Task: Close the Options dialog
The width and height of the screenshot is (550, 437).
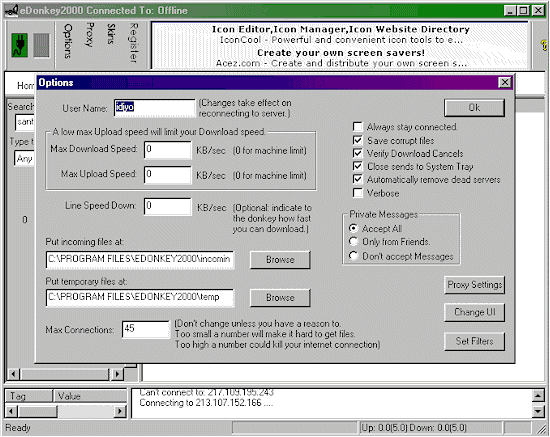Action: [x=504, y=82]
